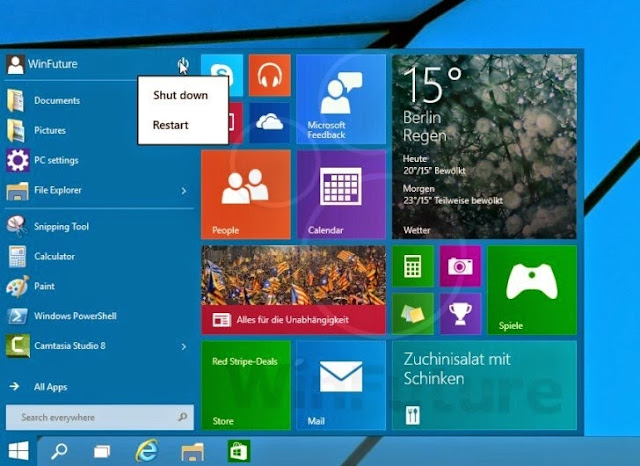Open the Music headphones tile

coord(269,75)
